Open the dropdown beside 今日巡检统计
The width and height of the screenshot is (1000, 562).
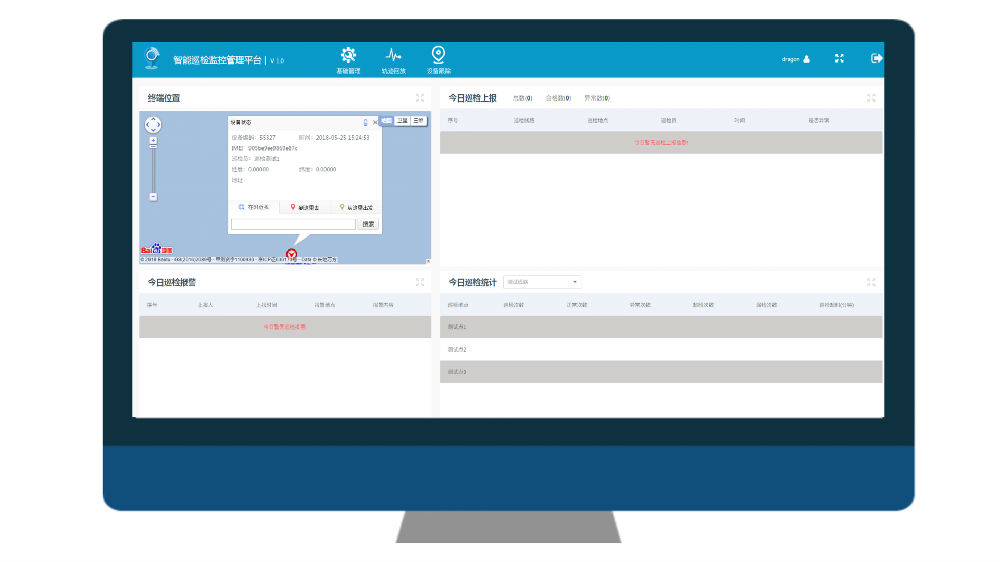click(x=542, y=283)
